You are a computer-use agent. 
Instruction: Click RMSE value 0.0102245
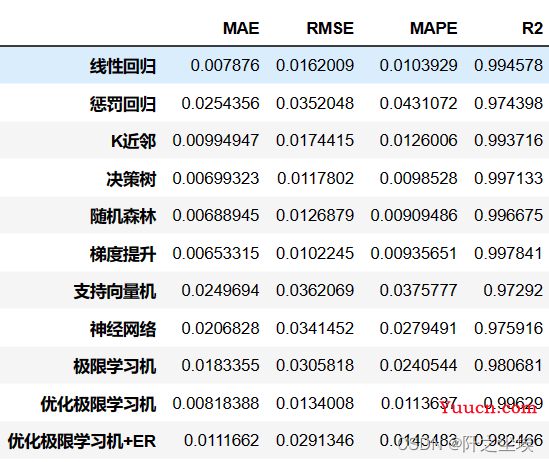tap(315, 253)
